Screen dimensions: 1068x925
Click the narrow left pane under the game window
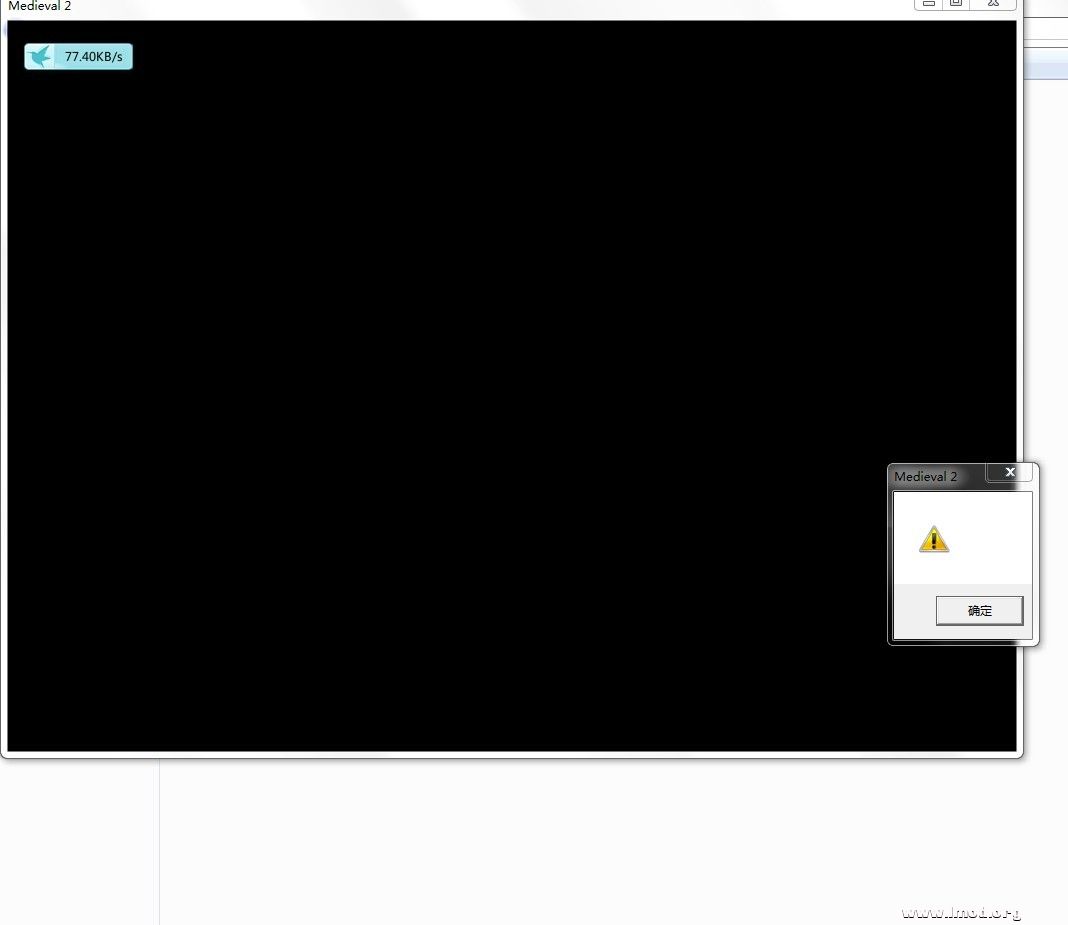pyautogui.click(x=78, y=840)
